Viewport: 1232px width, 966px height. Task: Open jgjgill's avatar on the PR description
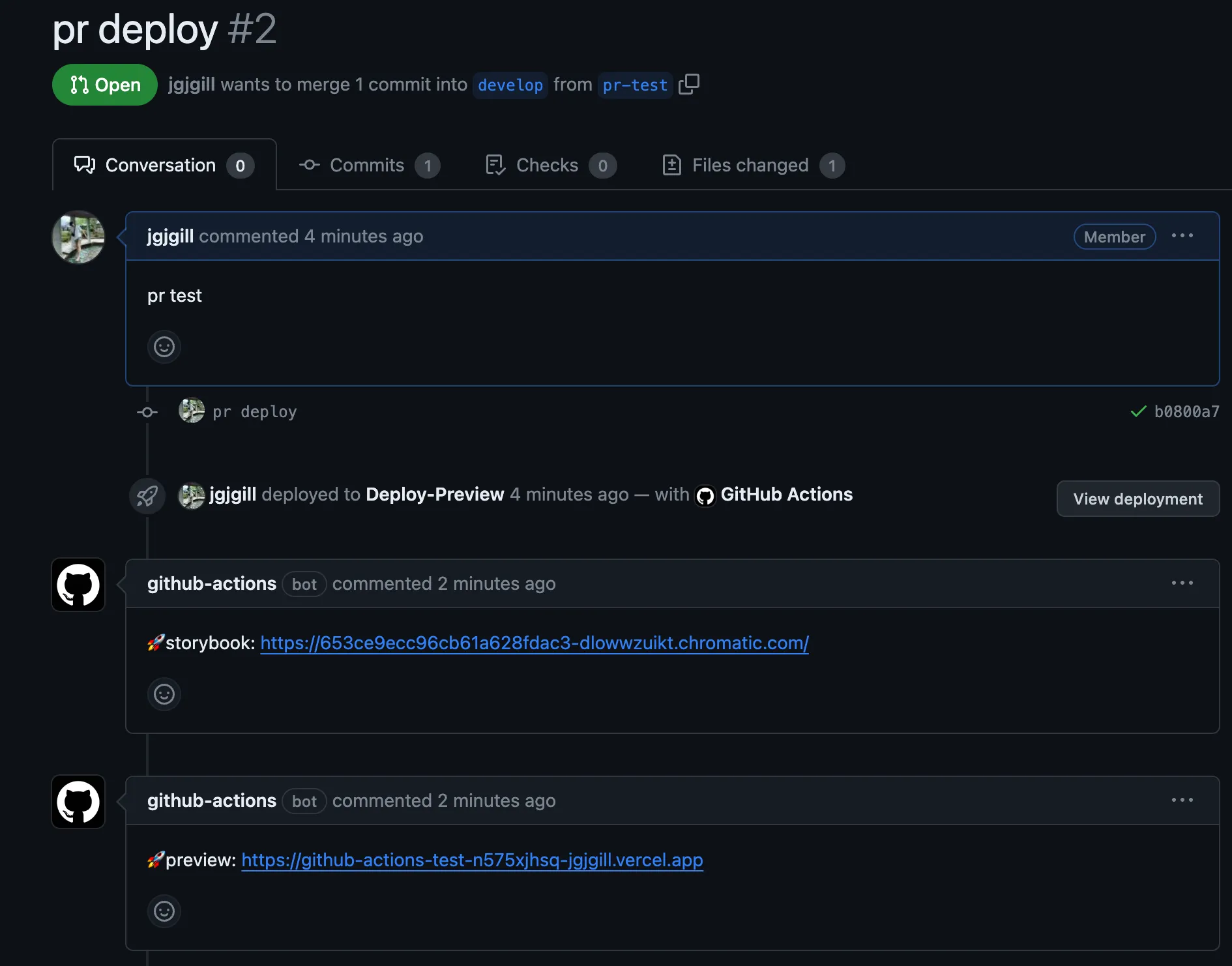[x=78, y=237]
